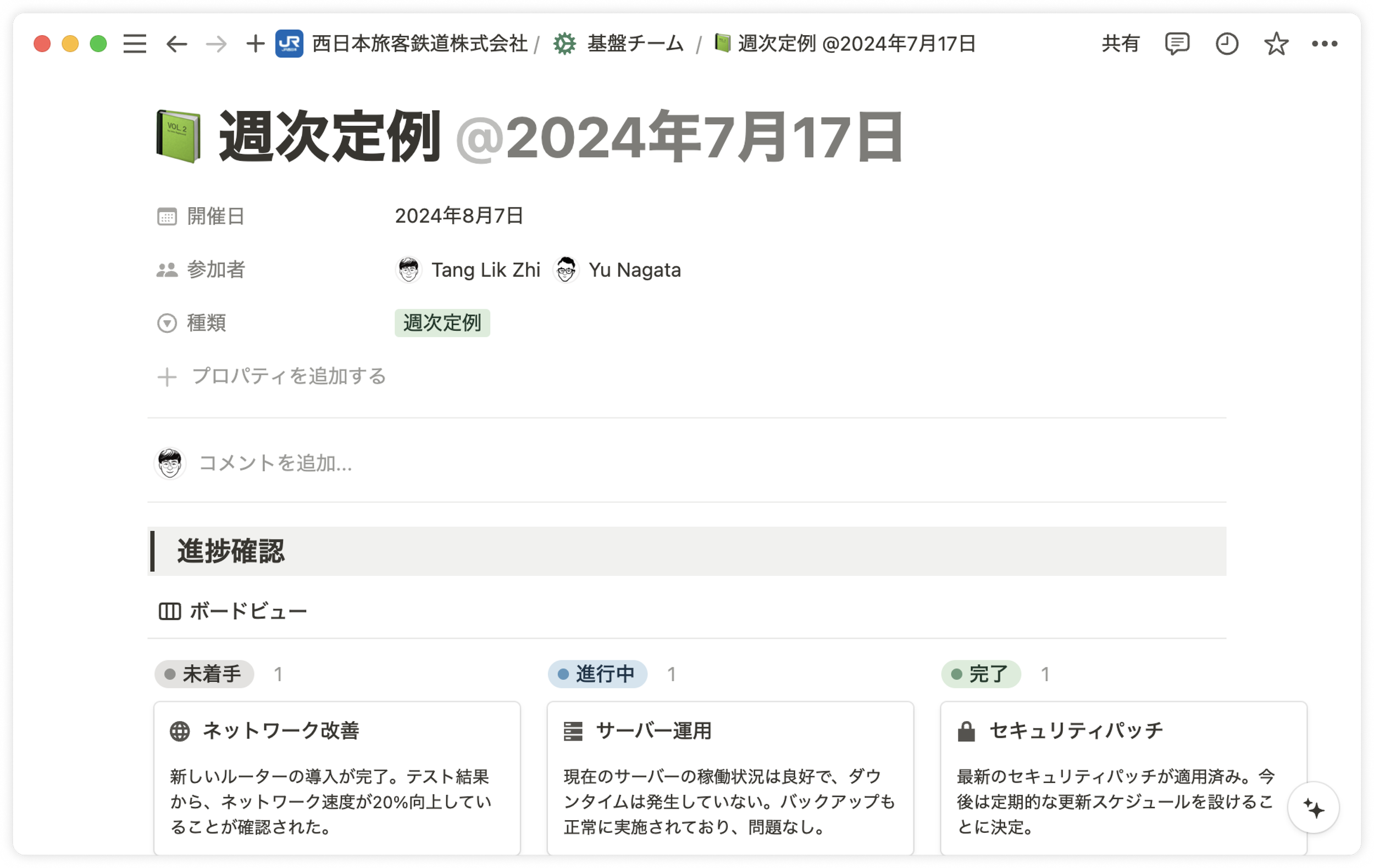
Task: Open the ネットワーク改善 card
Action: (337, 776)
